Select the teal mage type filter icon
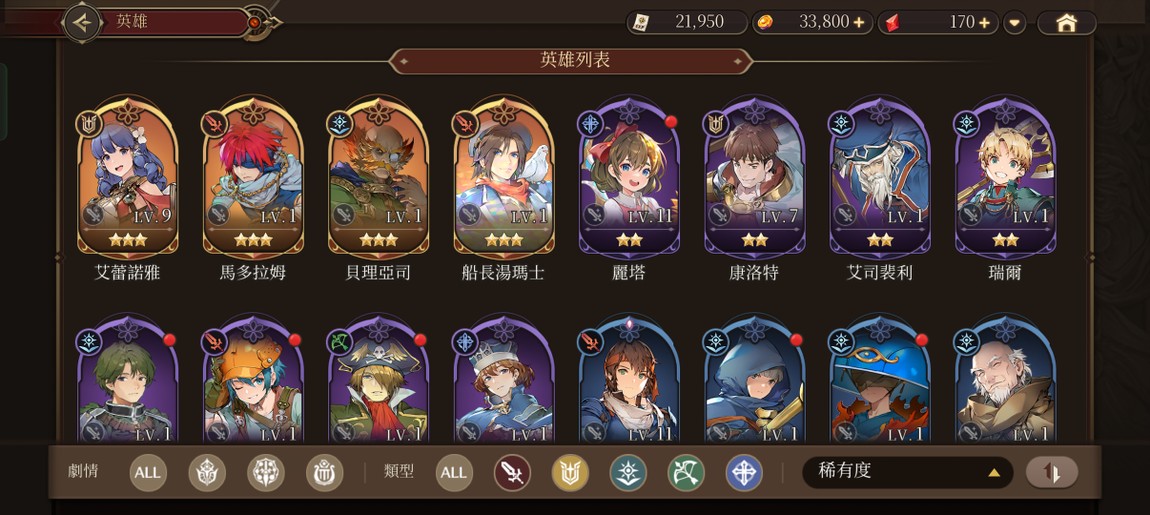The height and width of the screenshot is (515, 1150). point(628,472)
